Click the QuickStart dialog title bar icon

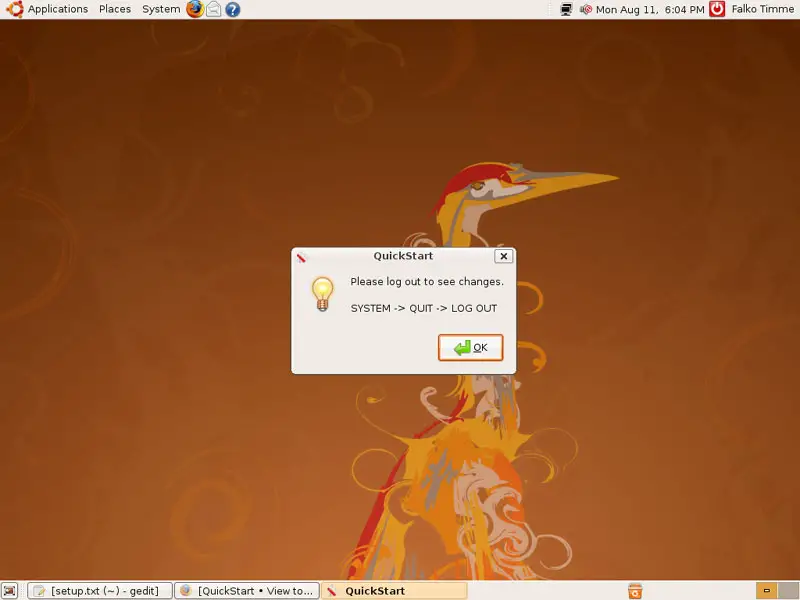click(x=301, y=257)
